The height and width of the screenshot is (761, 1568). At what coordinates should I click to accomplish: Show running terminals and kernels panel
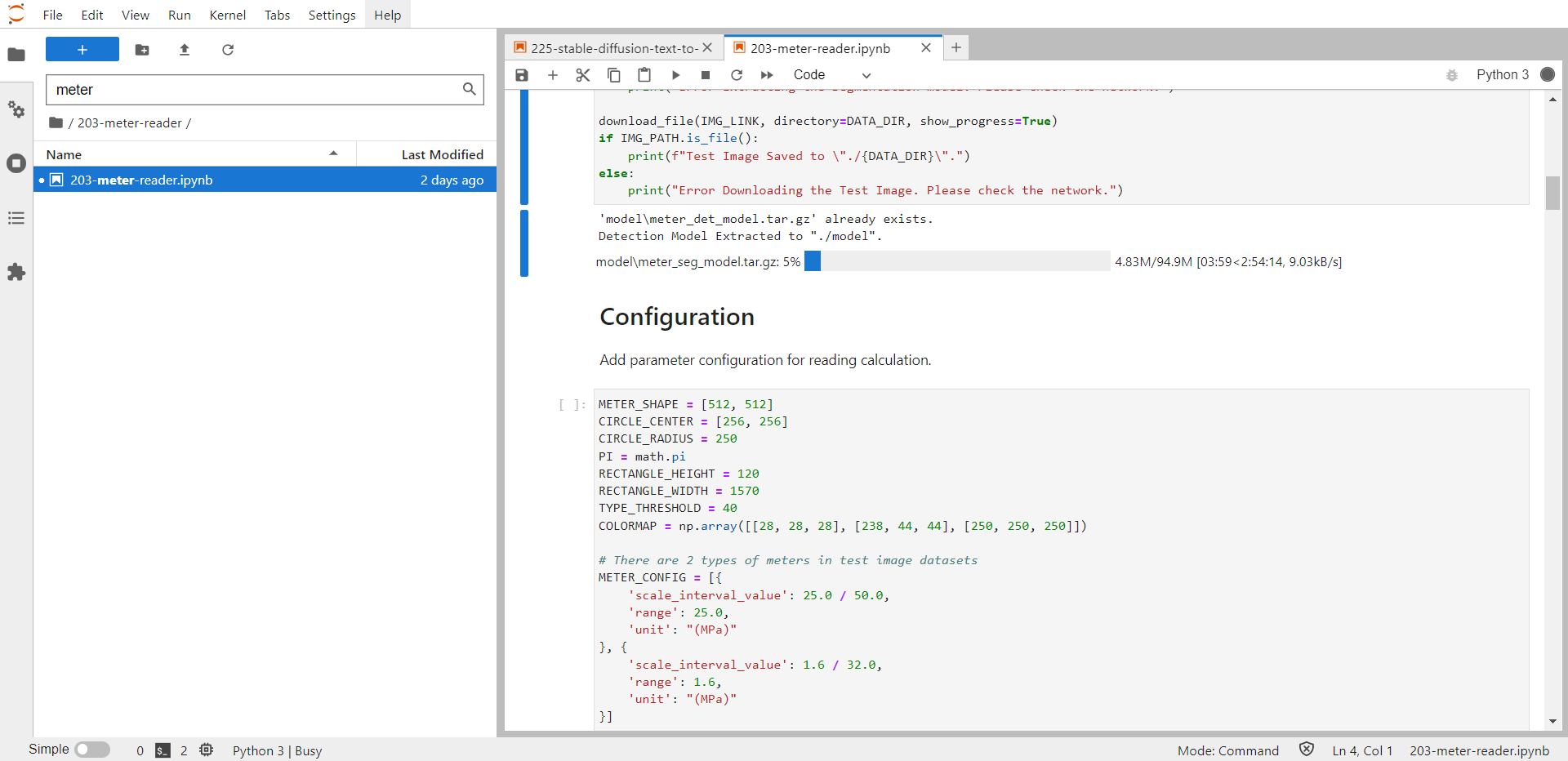[16, 163]
